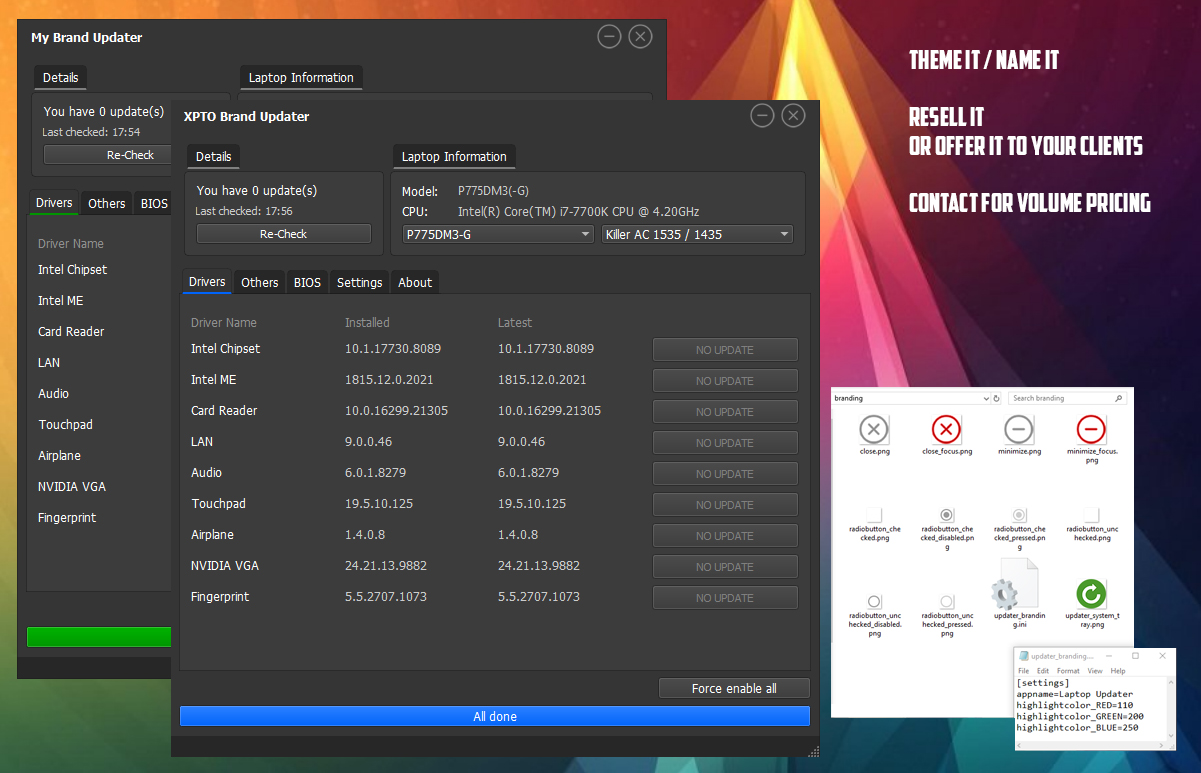Screen dimensions: 1201x773
Task: Click the Card Reader installed version 10.0.16299.21305
Action: (x=396, y=411)
